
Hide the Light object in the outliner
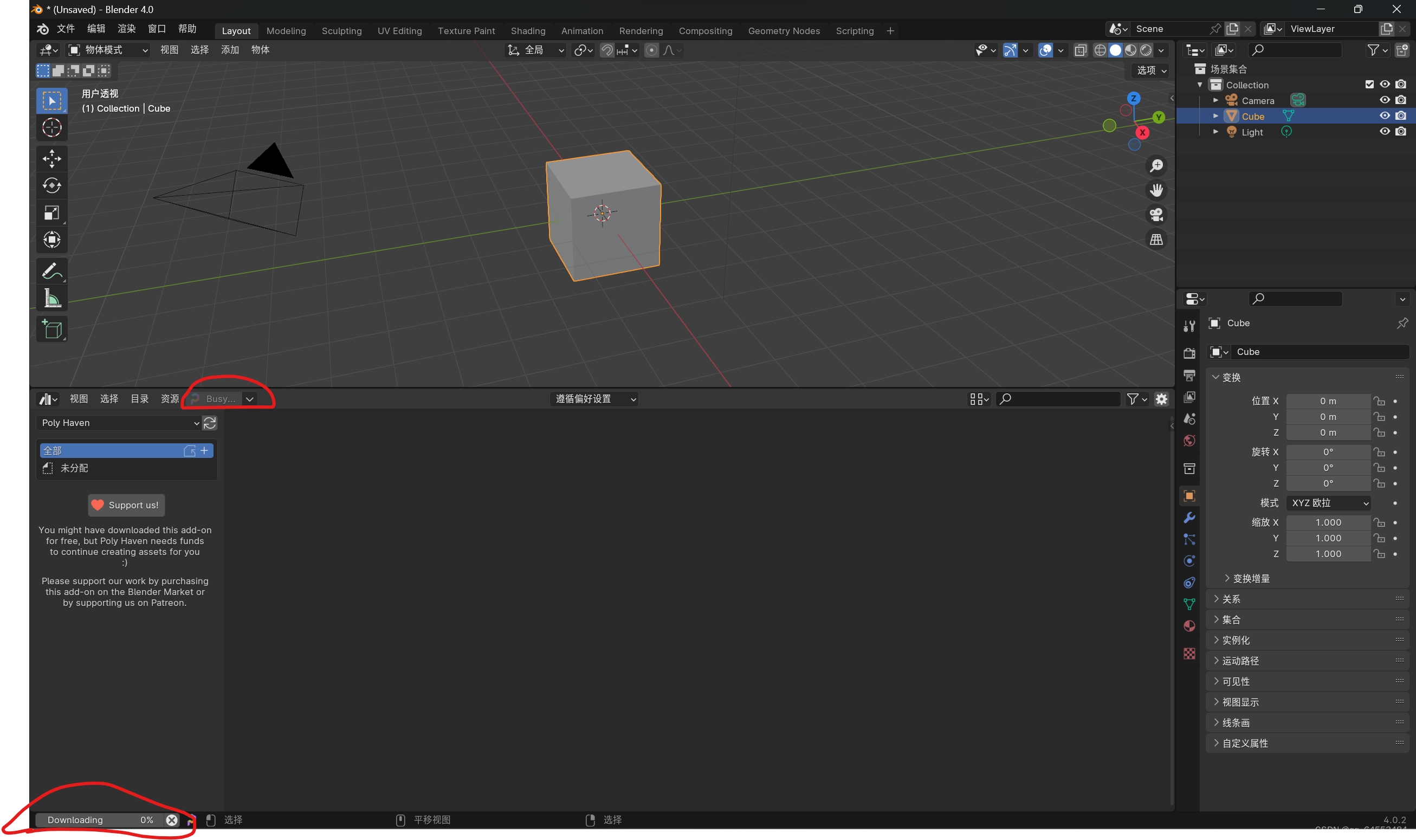[x=1385, y=131]
